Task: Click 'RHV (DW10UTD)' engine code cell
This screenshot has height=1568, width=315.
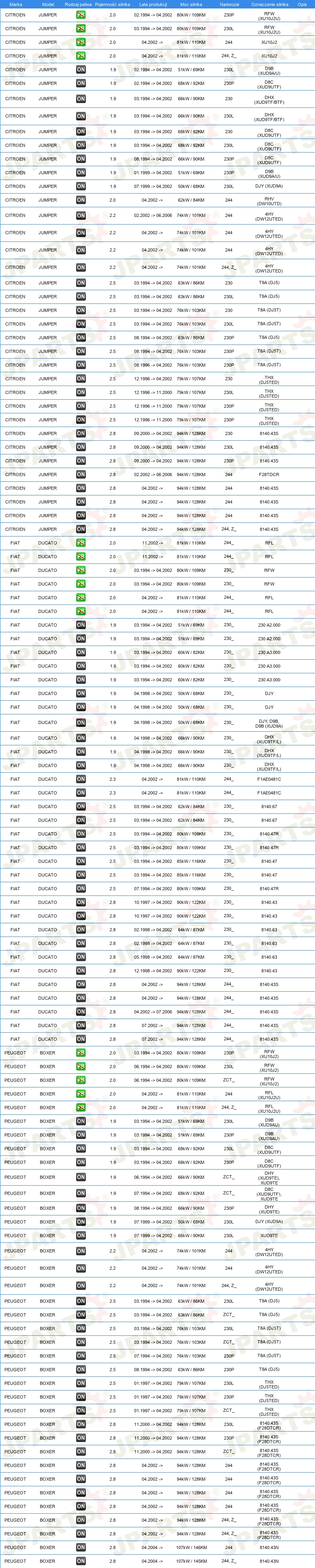Action: [x=269, y=202]
